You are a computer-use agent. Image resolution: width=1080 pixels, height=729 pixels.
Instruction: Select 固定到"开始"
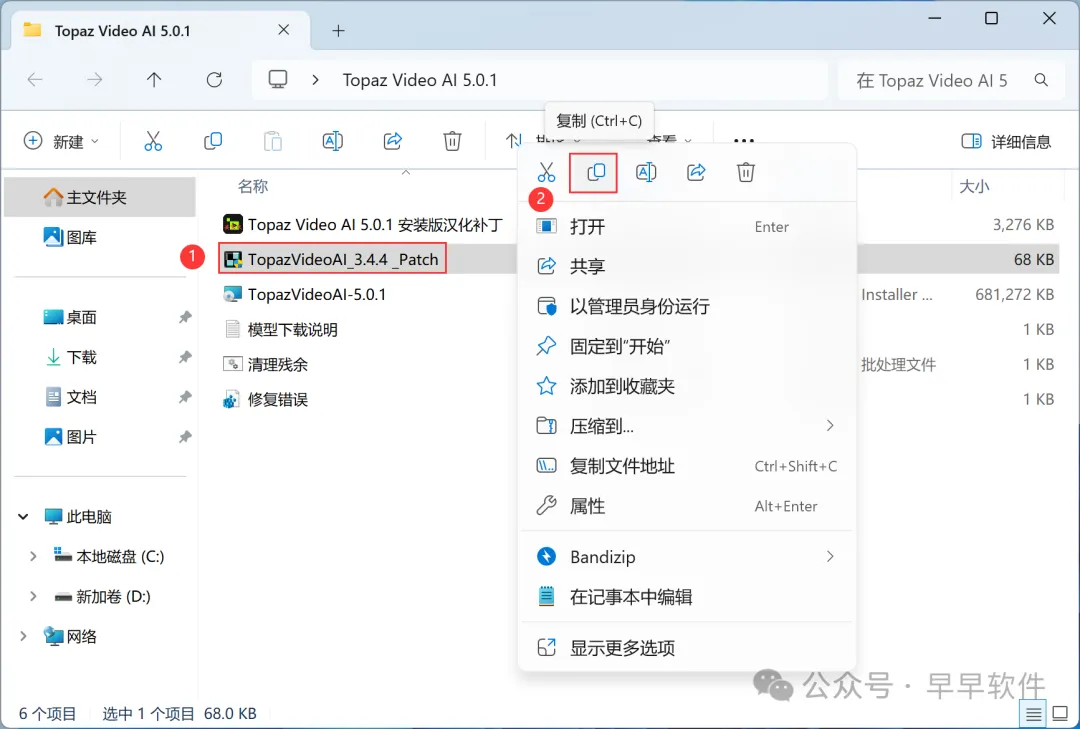point(687,346)
